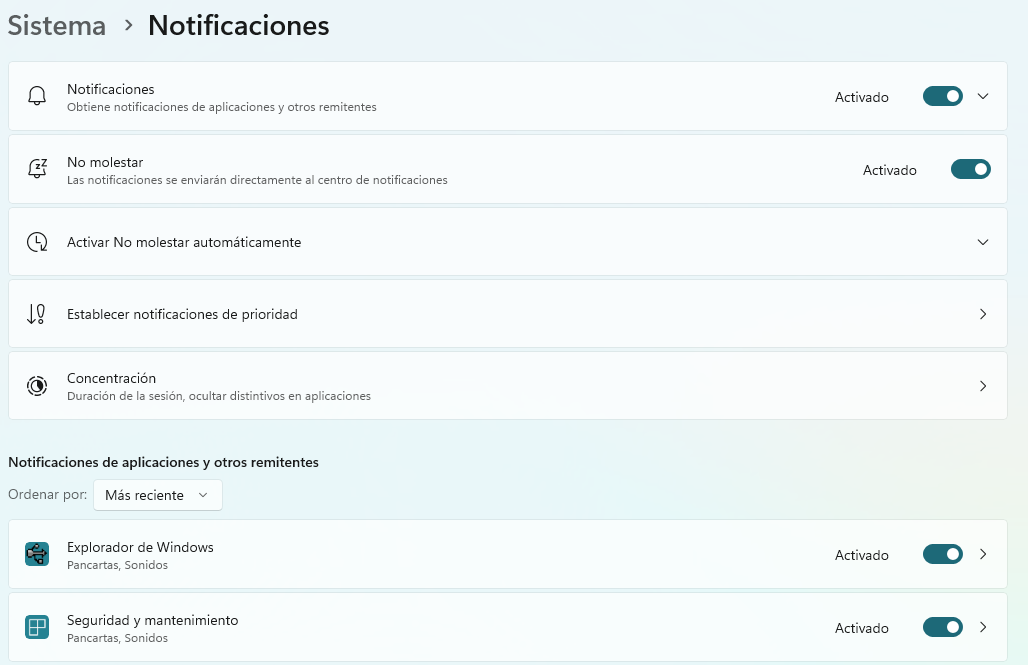The image size is (1028, 665).
Task: Toggle off Seguridad y mantenimiento notifications
Action: pyautogui.click(x=943, y=627)
